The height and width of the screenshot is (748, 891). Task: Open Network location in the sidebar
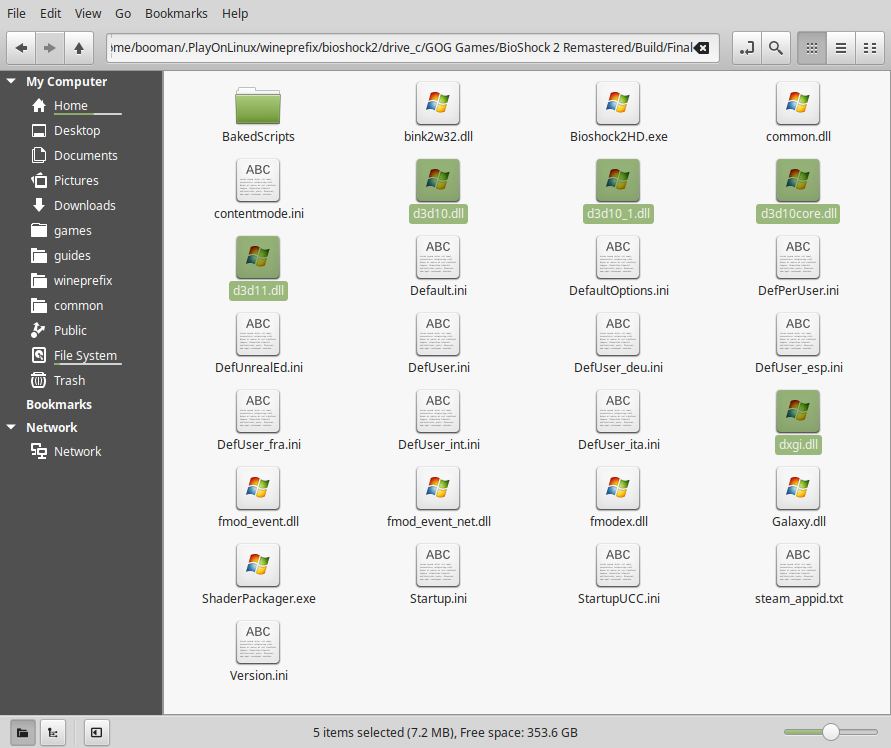pos(77,452)
